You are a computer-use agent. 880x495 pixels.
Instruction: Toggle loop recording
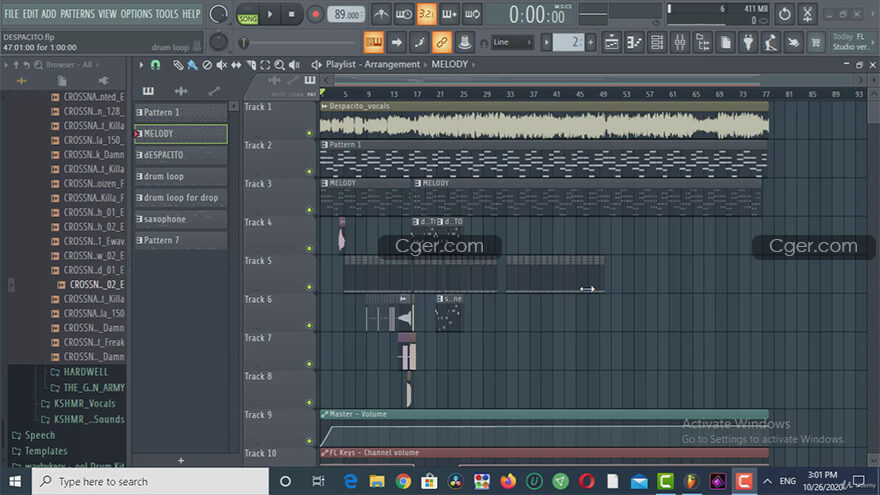[472, 14]
